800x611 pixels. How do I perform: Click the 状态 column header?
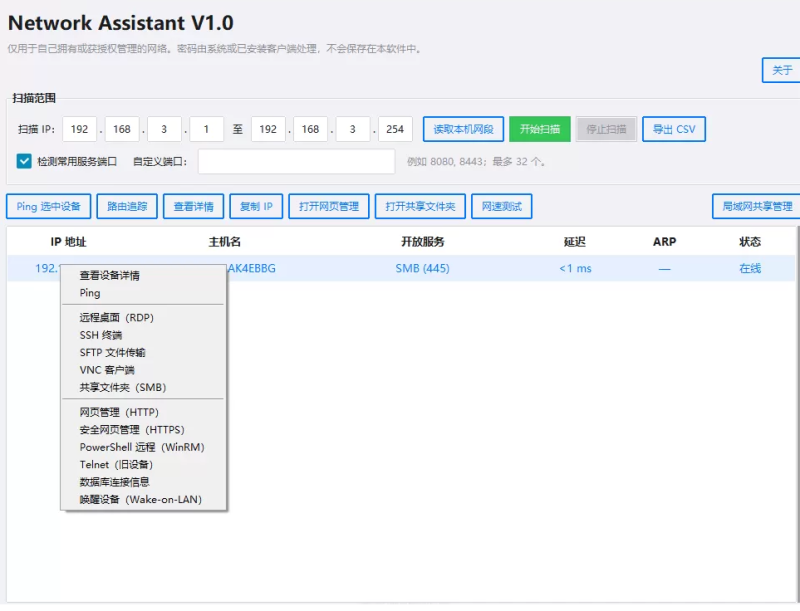coord(750,242)
